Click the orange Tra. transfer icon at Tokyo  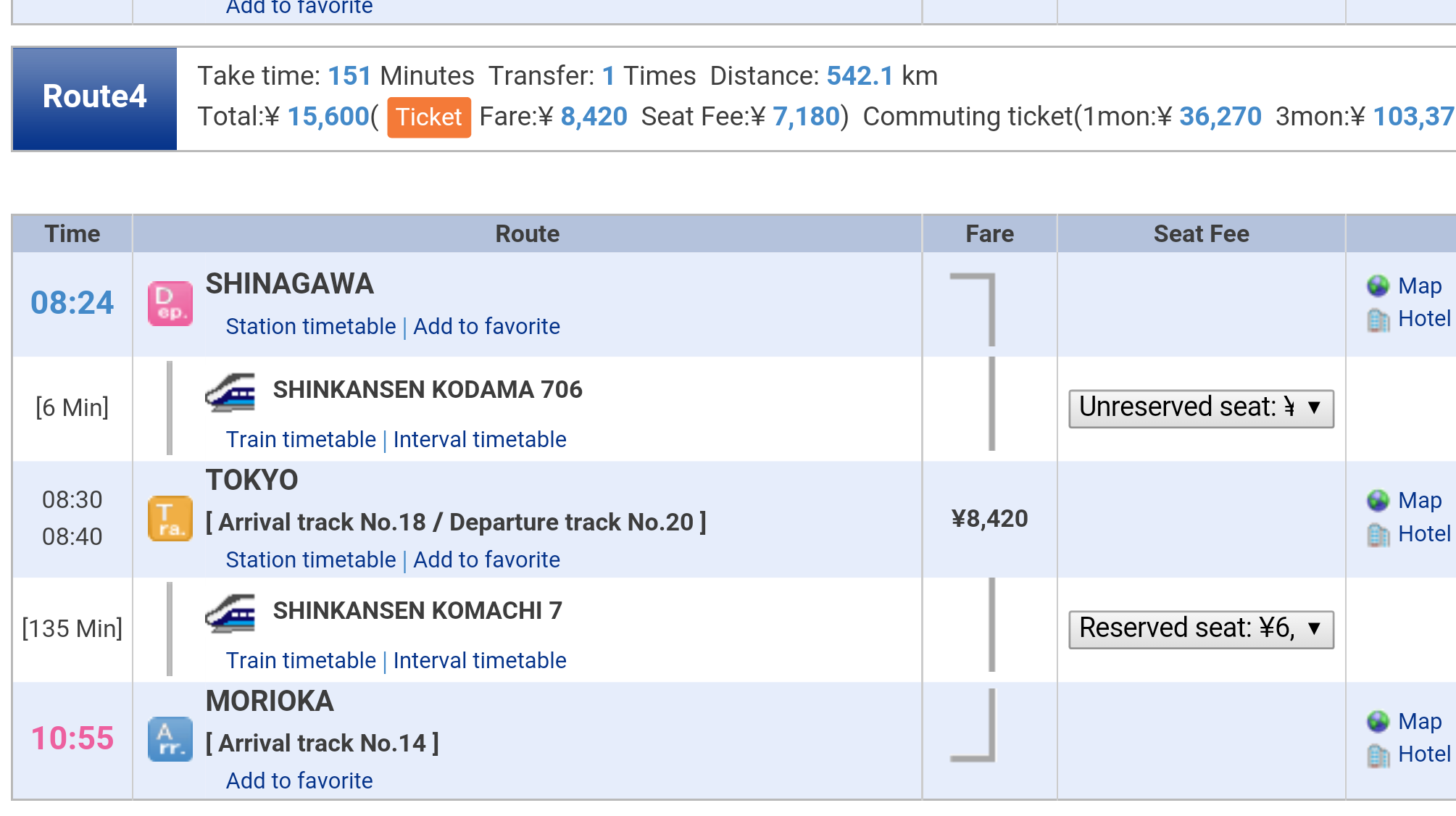[x=170, y=519]
